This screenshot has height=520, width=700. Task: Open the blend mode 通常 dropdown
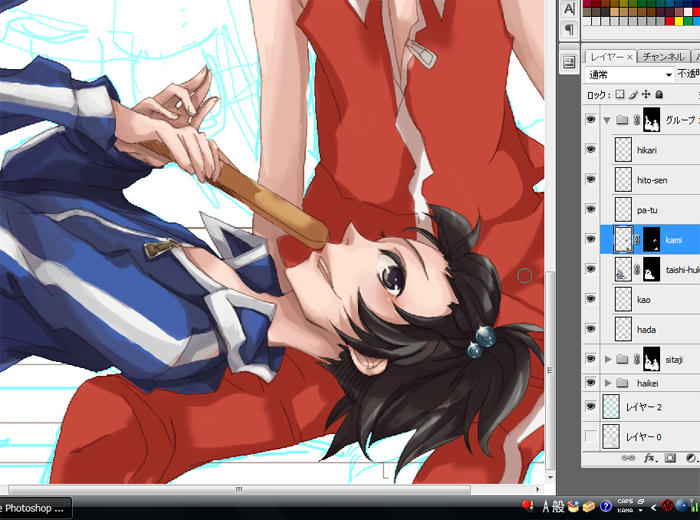(x=629, y=75)
